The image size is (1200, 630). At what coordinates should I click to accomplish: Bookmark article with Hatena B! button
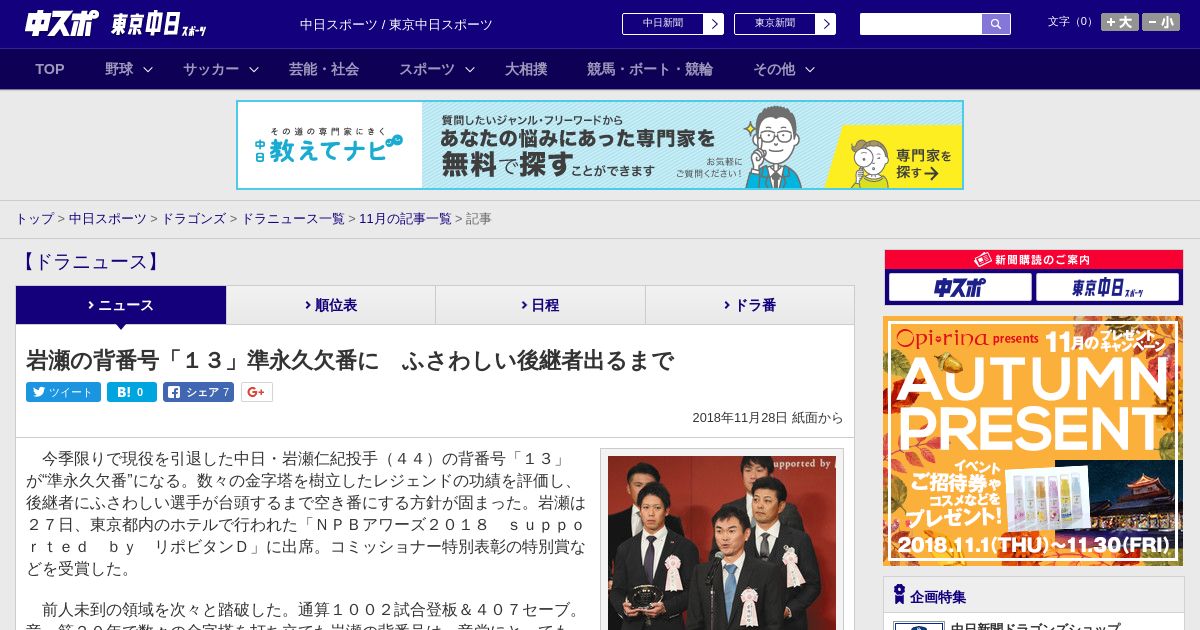point(132,392)
